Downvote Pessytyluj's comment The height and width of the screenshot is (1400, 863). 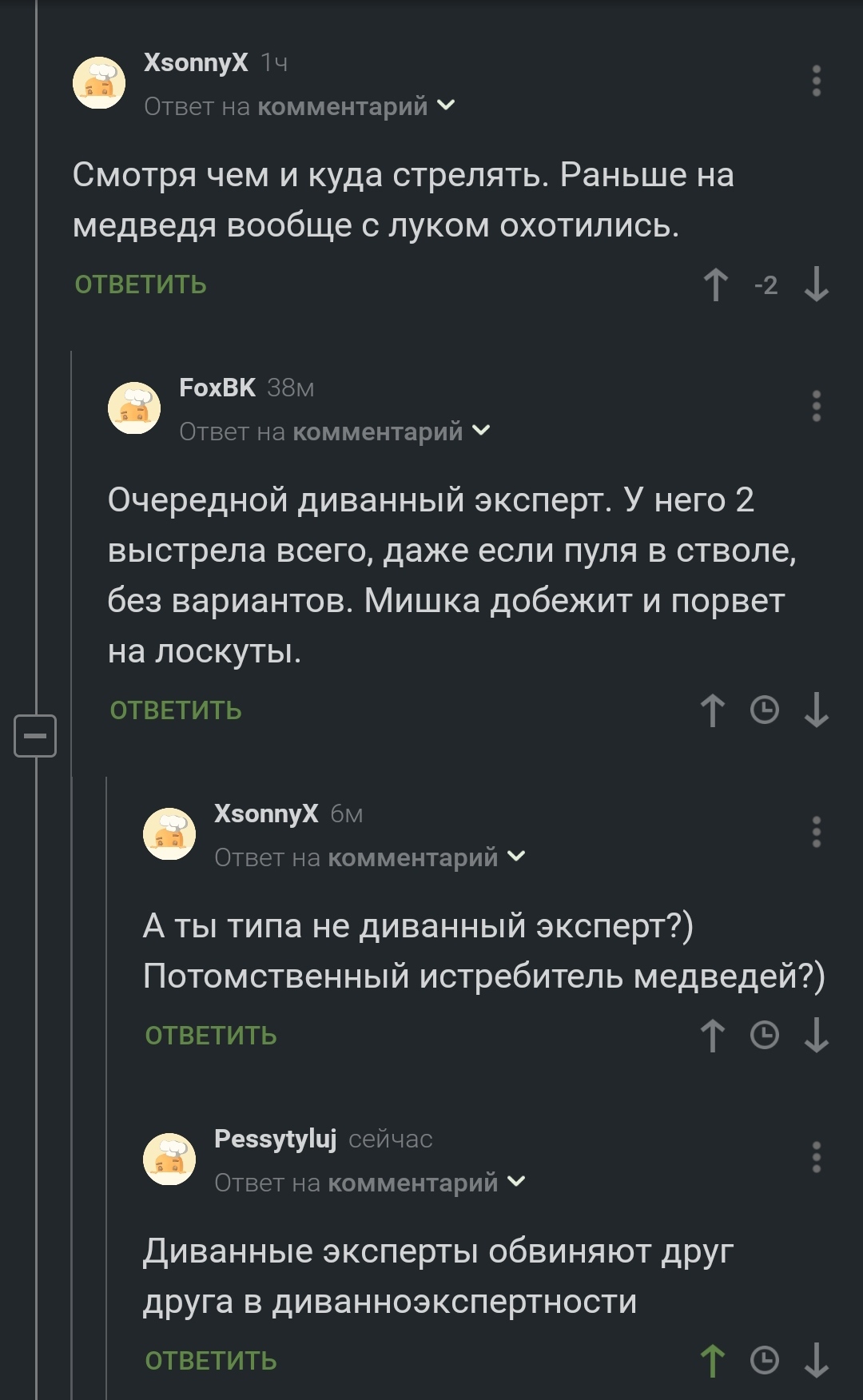(816, 1361)
